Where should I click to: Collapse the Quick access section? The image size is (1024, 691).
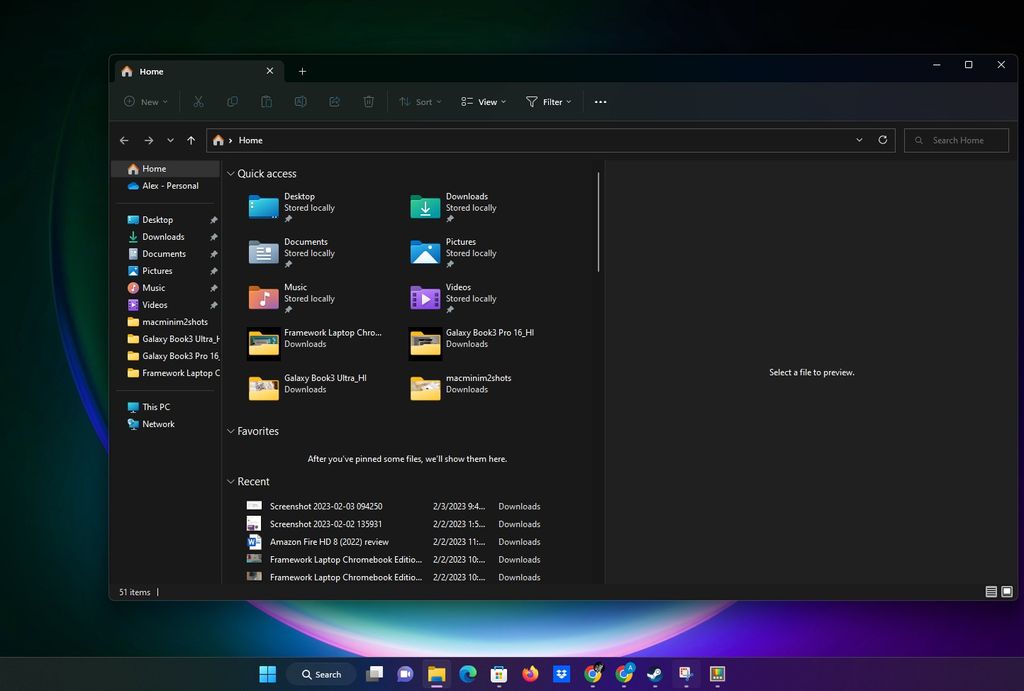pyautogui.click(x=230, y=173)
